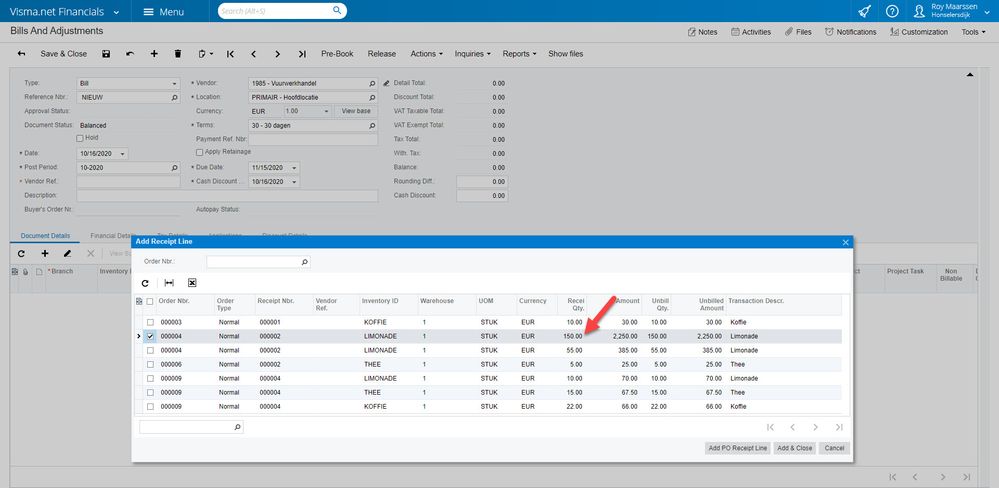Check the box for order 000003 KOFFIE row
Viewport: 999px width, 488px height.
click(x=150, y=322)
